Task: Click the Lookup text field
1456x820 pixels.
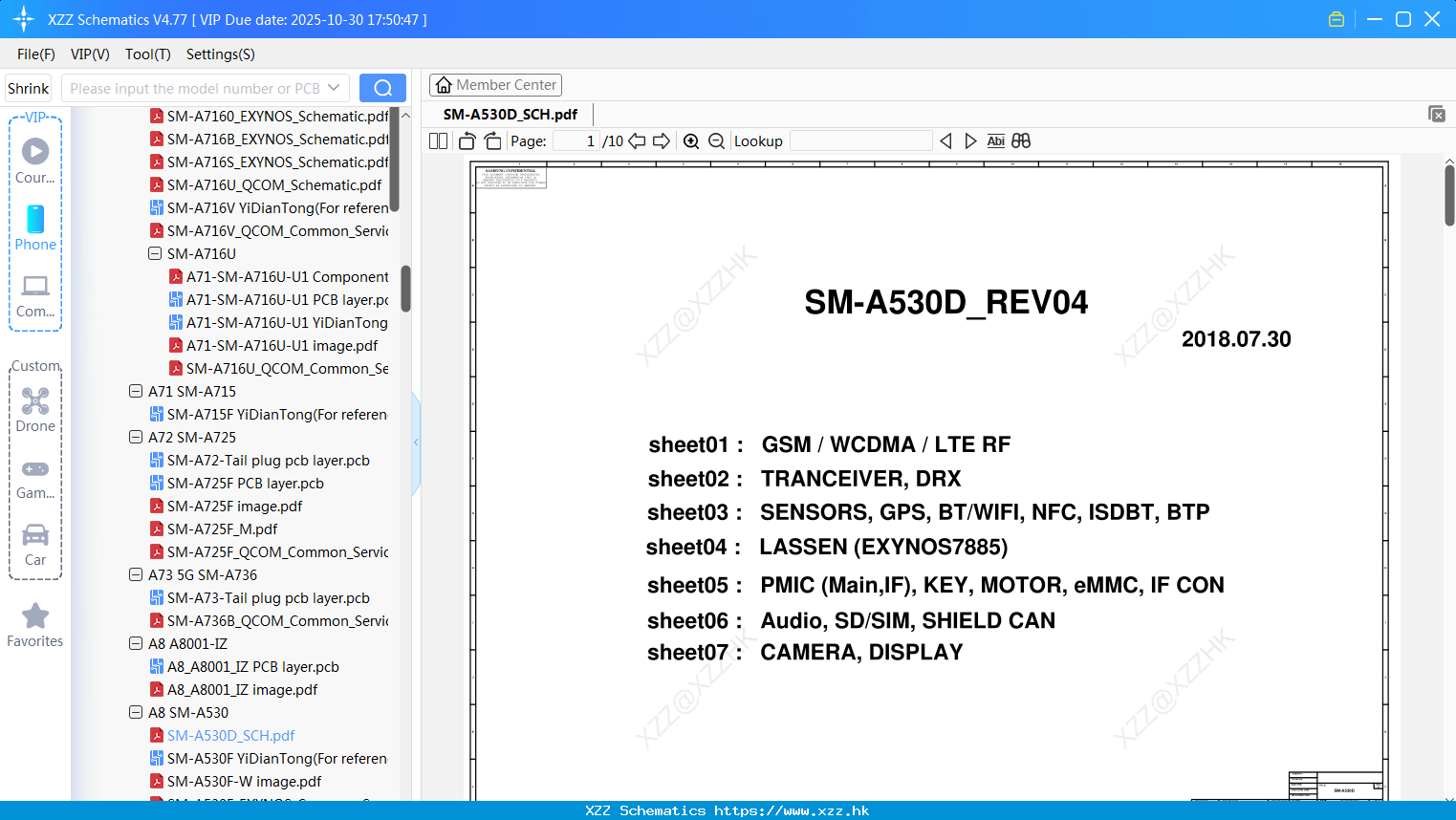Action: click(x=860, y=140)
